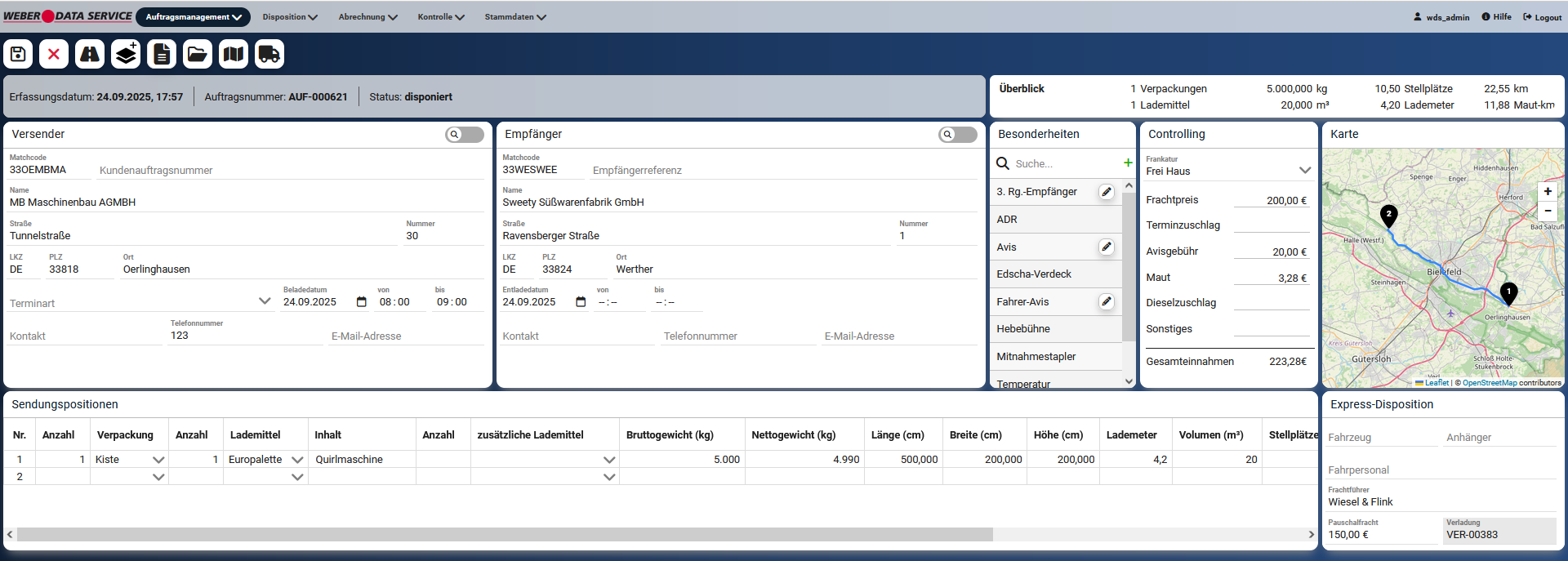Click the road route icon
The image size is (1568, 561).
point(90,54)
